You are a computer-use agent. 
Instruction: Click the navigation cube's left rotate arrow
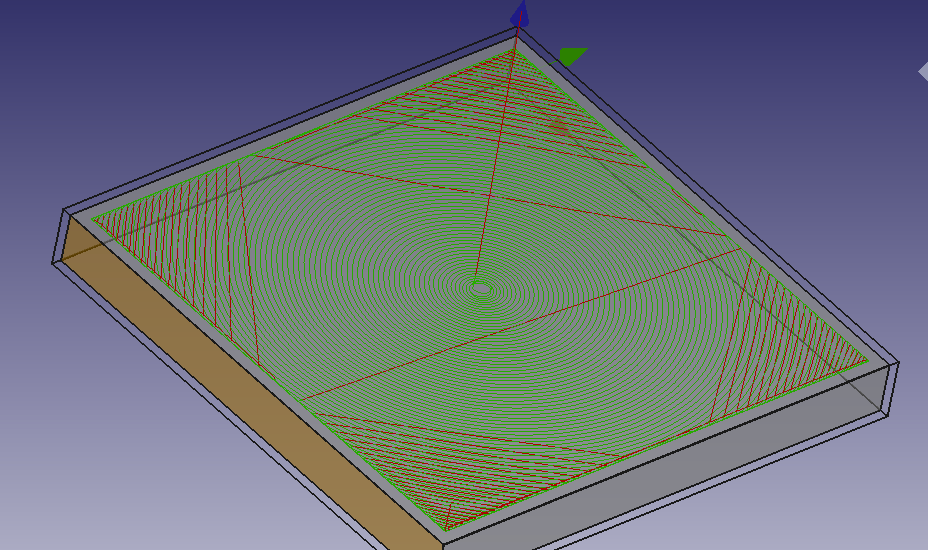point(923,72)
